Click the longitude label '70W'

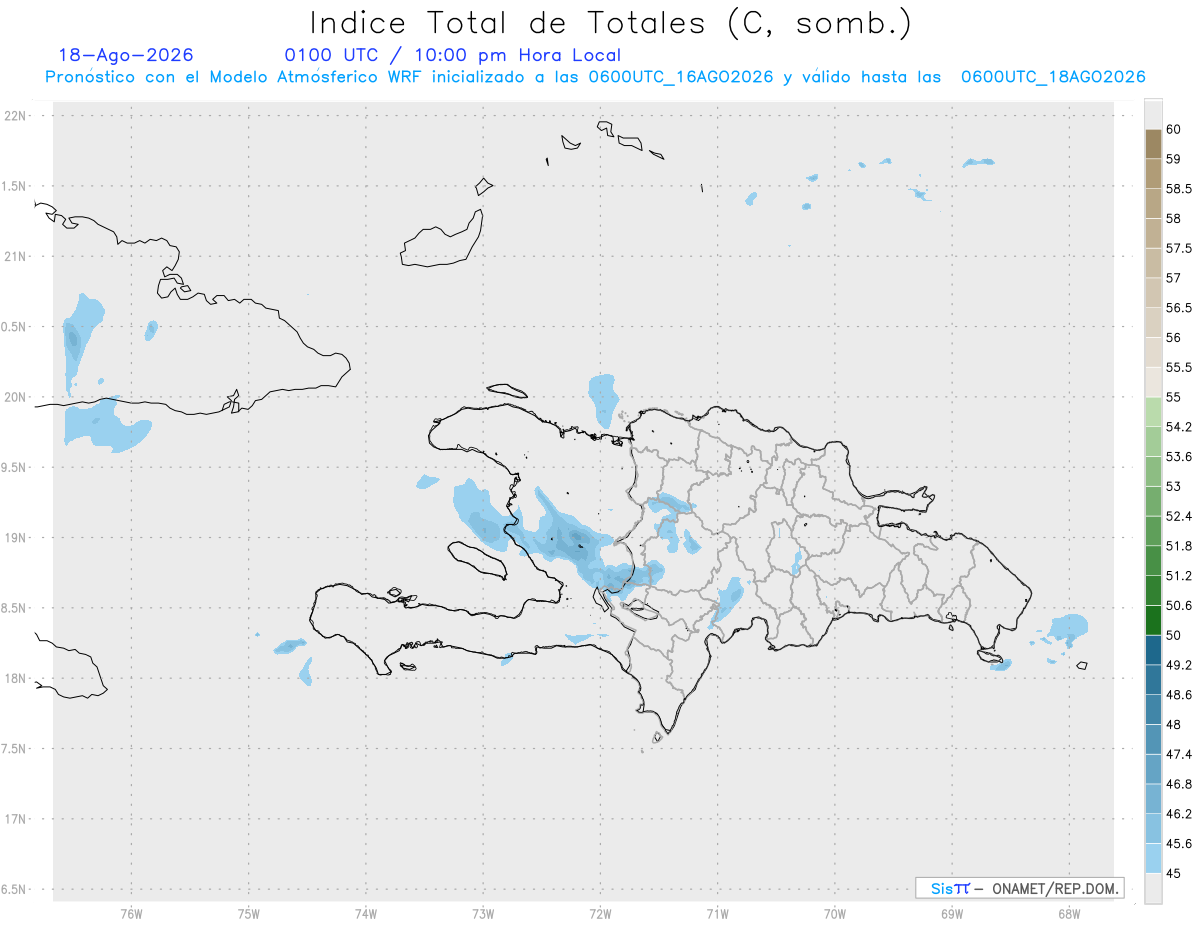pos(835,914)
